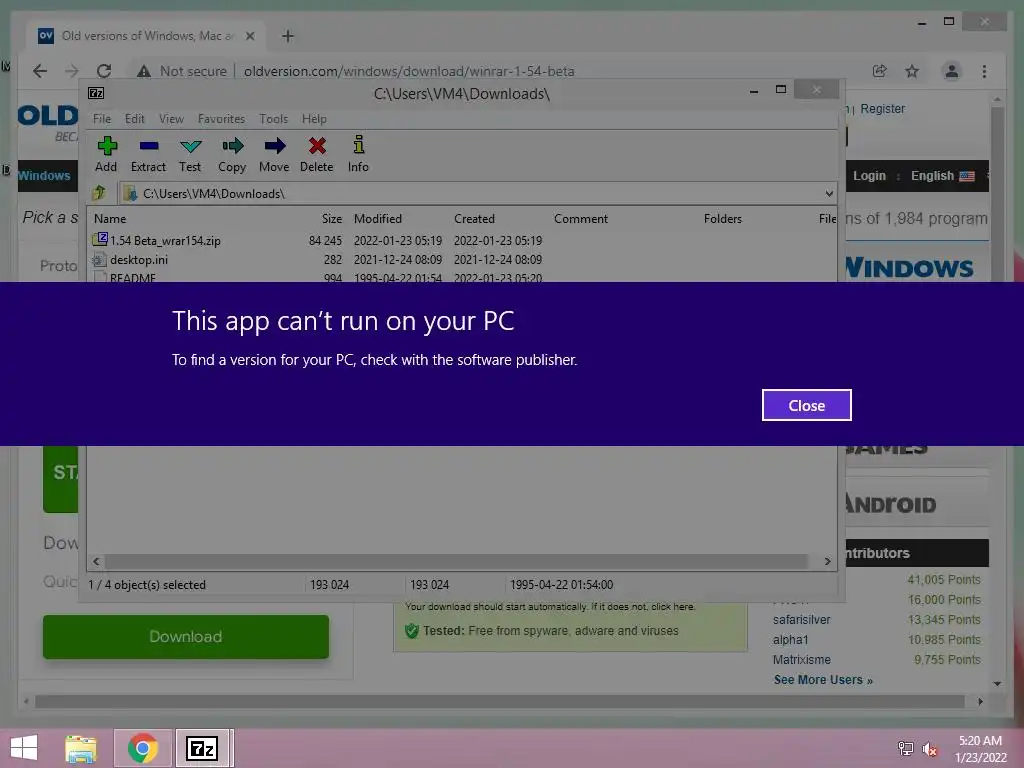This screenshot has width=1024, height=768.
Task: Click the 7-Zip window title icon
Action: pyautogui.click(x=96, y=93)
